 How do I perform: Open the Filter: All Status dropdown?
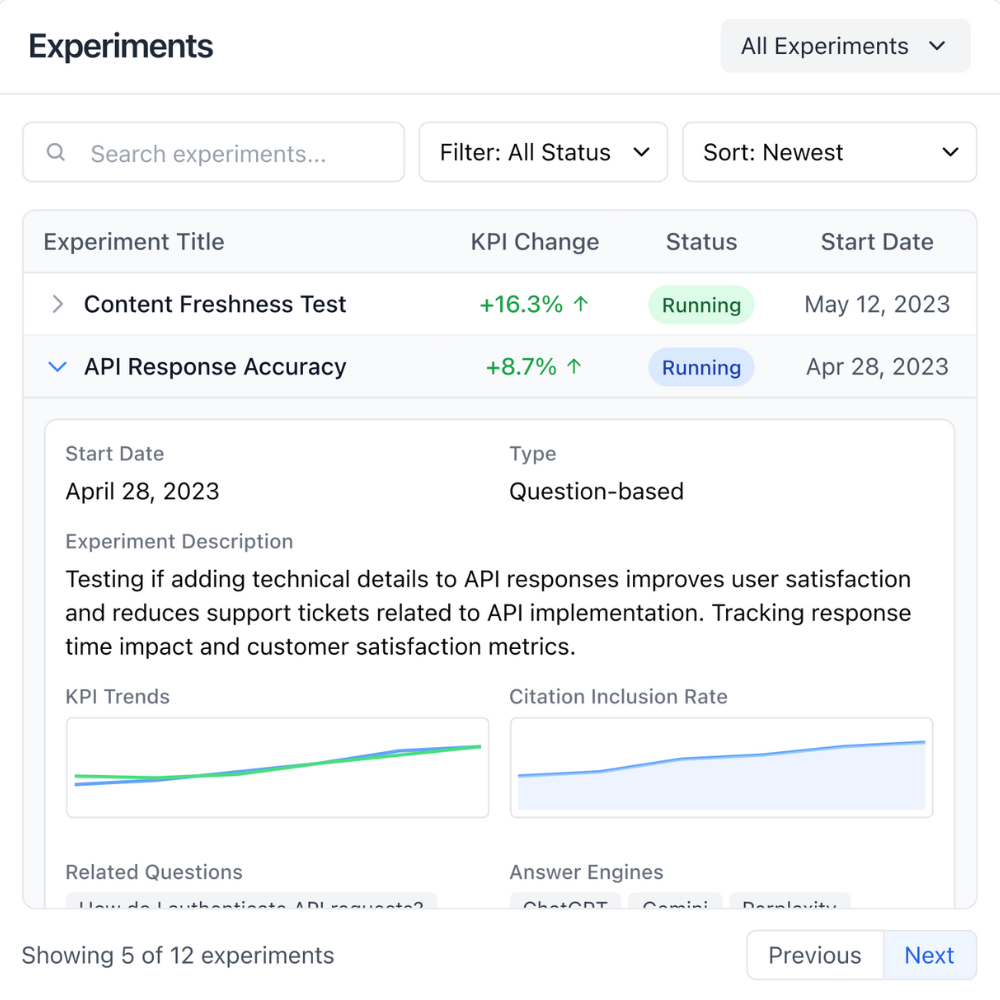pos(543,152)
